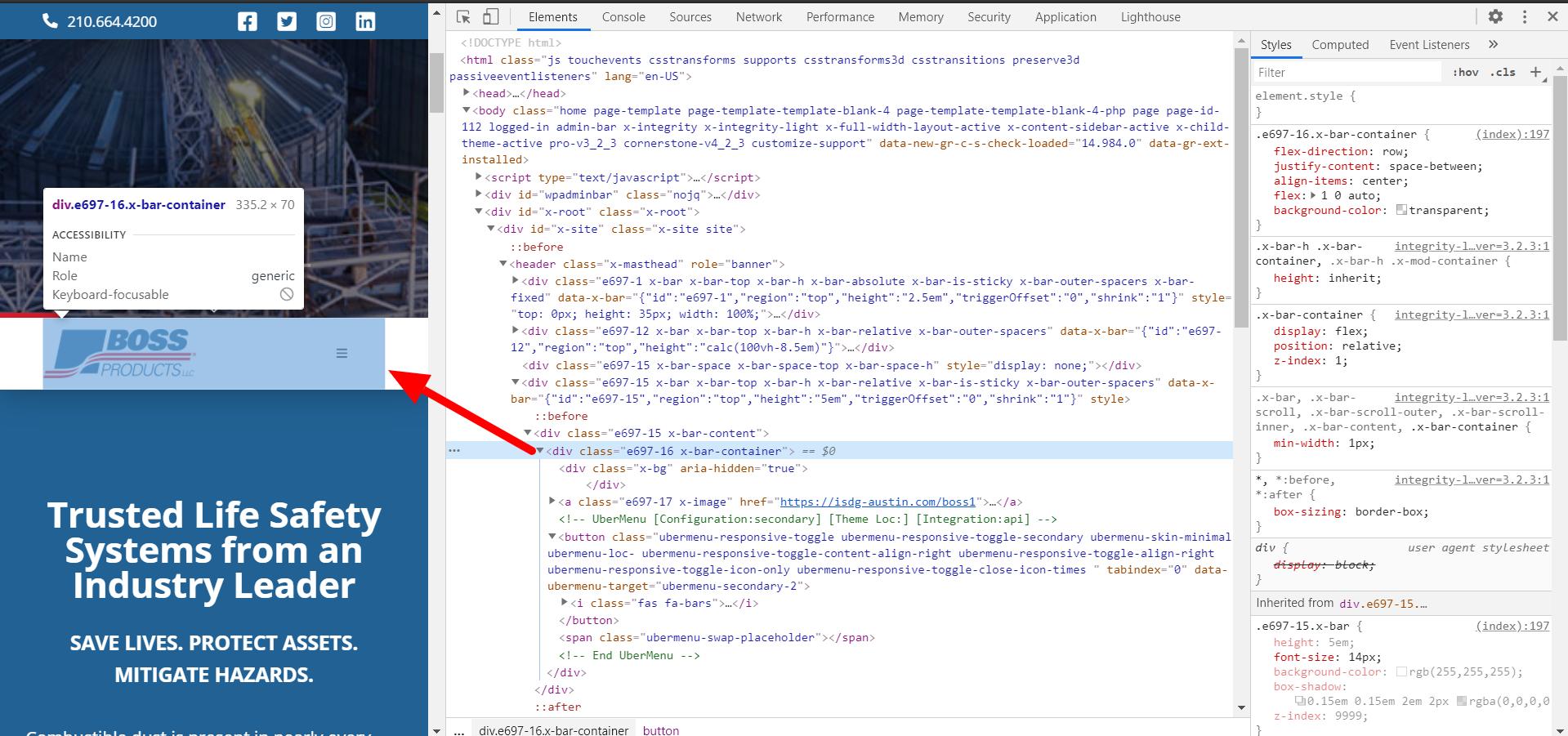Open the Sources tab
Screen dimensions: 1568x736
pos(690,17)
